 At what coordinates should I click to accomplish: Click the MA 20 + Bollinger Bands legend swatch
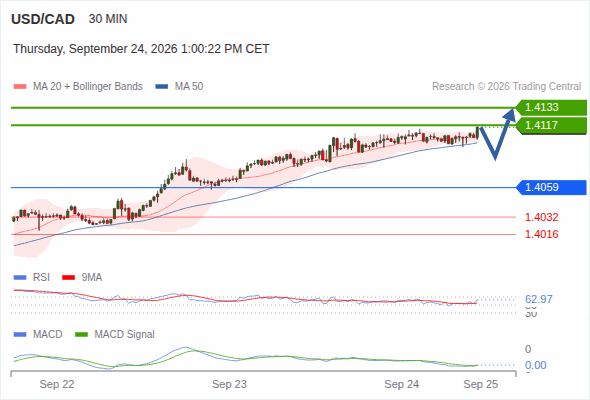20,87
